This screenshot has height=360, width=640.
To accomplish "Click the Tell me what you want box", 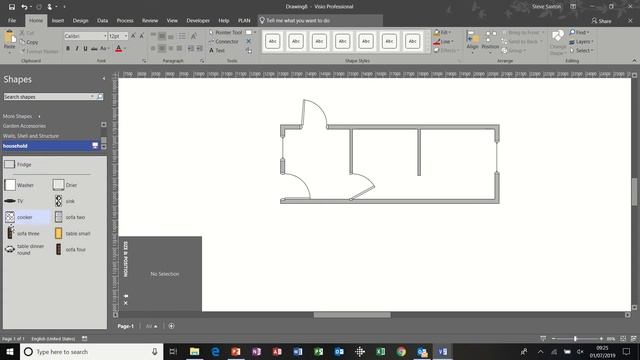I will (320, 20).
